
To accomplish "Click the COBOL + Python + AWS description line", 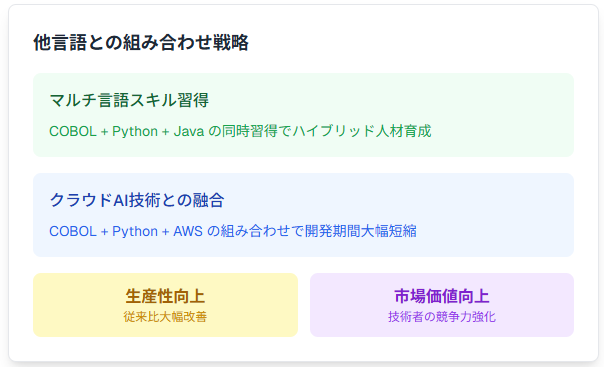I will pyautogui.click(x=233, y=231).
